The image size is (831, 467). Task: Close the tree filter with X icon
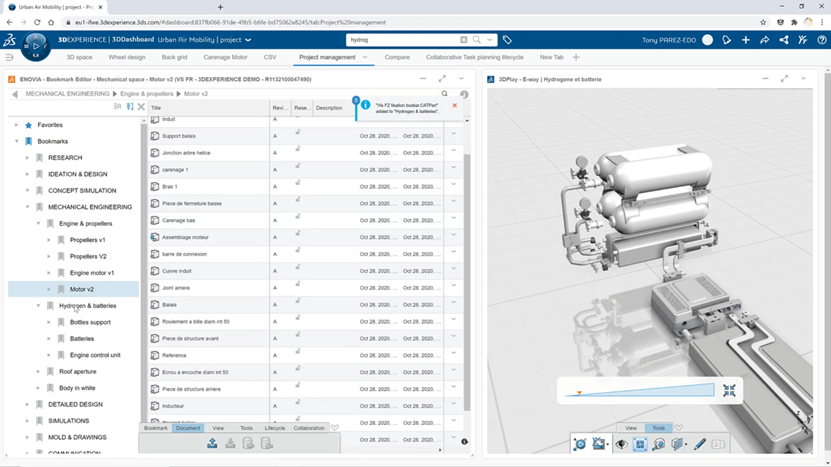tap(141, 107)
